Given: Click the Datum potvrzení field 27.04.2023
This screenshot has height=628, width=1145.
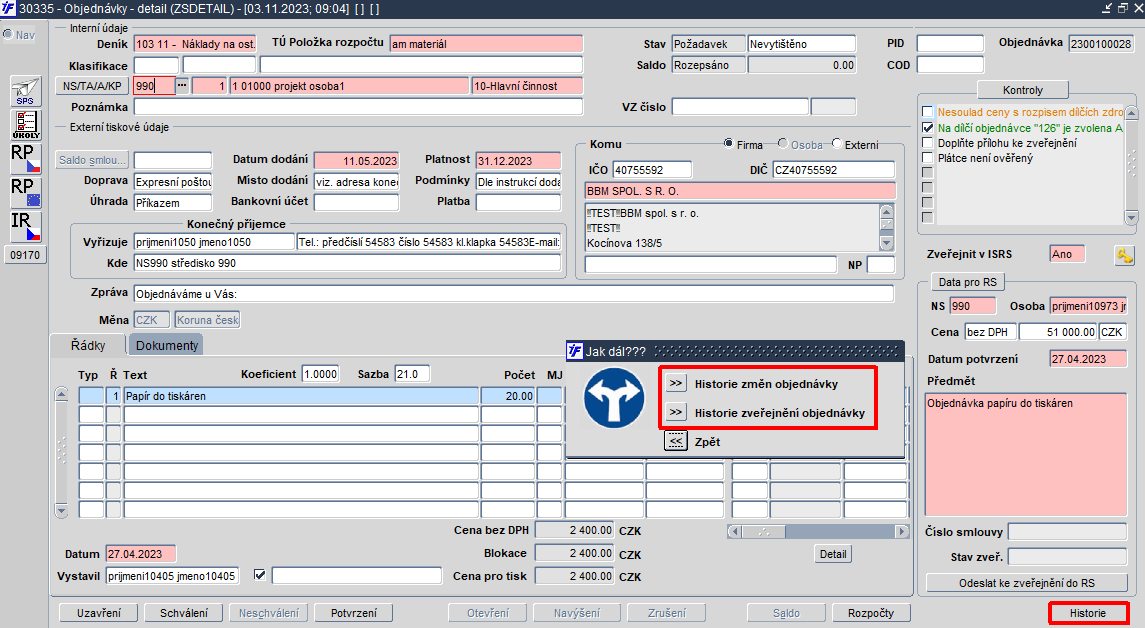Looking at the screenshot, I should tap(1088, 359).
